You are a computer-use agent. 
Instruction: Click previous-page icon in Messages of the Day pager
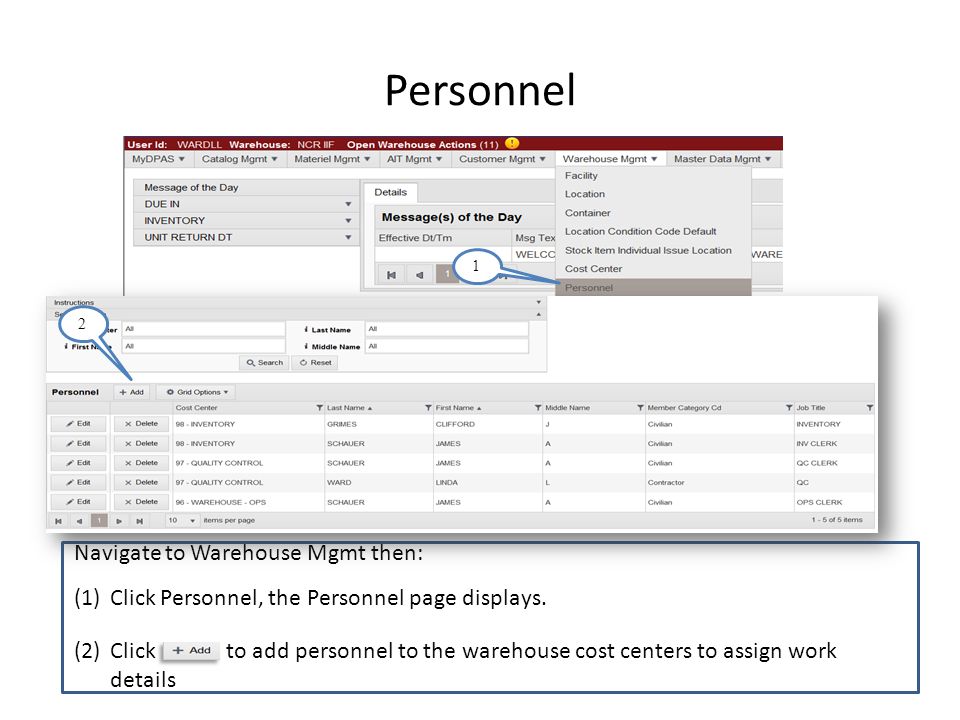419,275
